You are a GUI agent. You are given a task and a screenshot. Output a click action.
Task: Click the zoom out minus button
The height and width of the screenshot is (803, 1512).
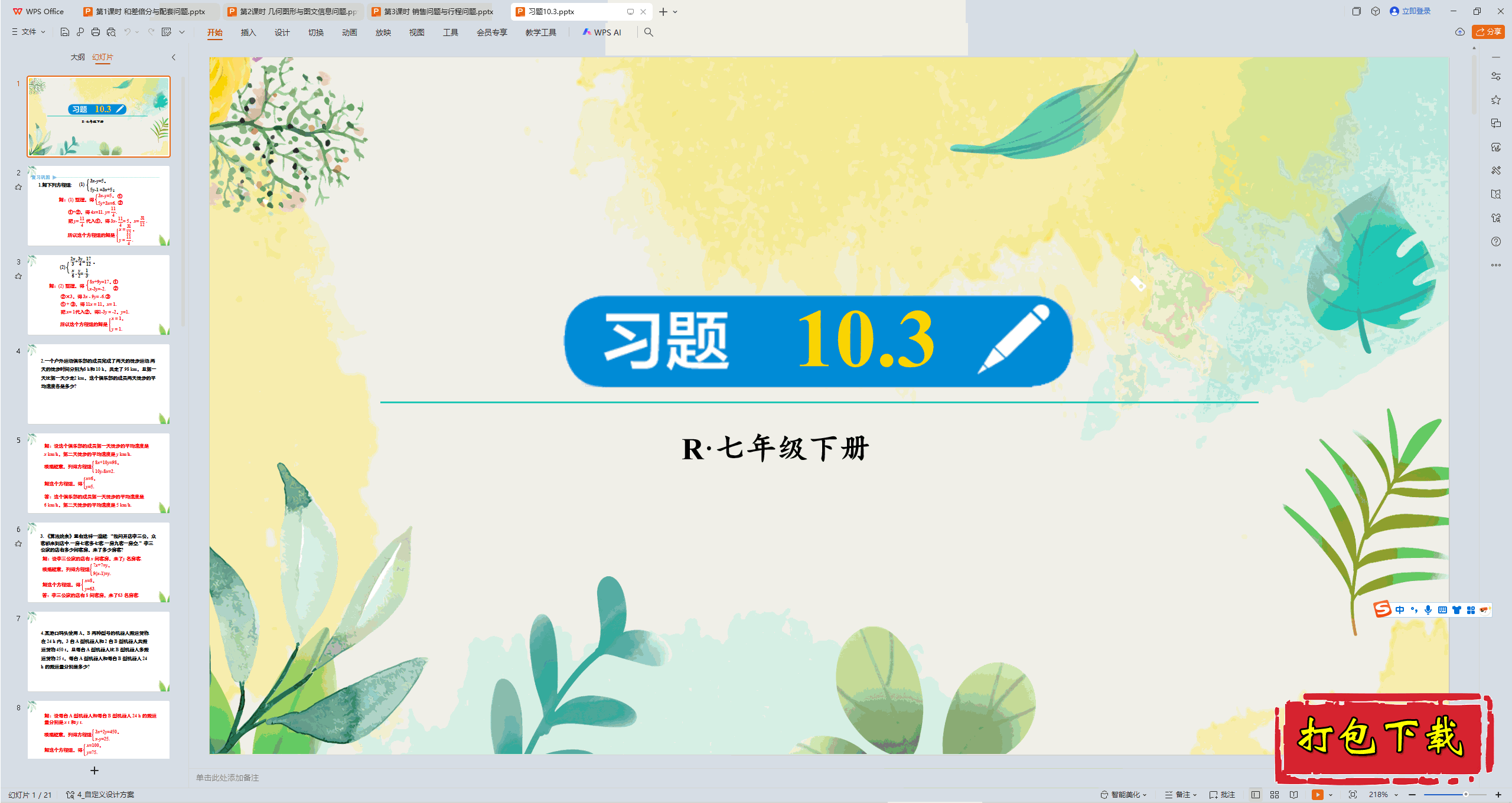(1412, 795)
